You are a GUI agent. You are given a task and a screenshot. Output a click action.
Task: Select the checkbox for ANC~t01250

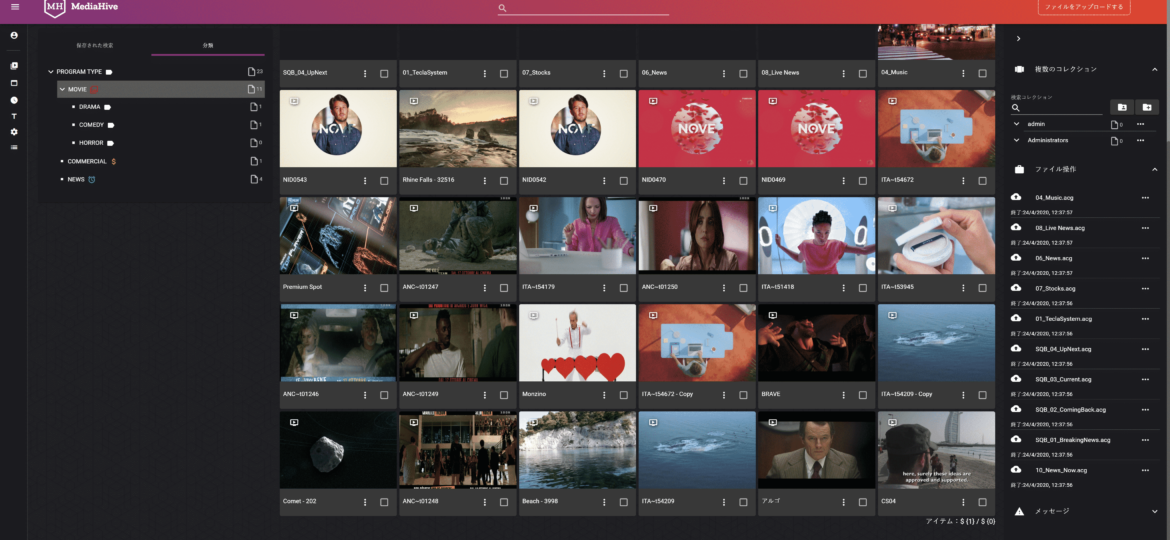pyautogui.click(x=743, y=287)
